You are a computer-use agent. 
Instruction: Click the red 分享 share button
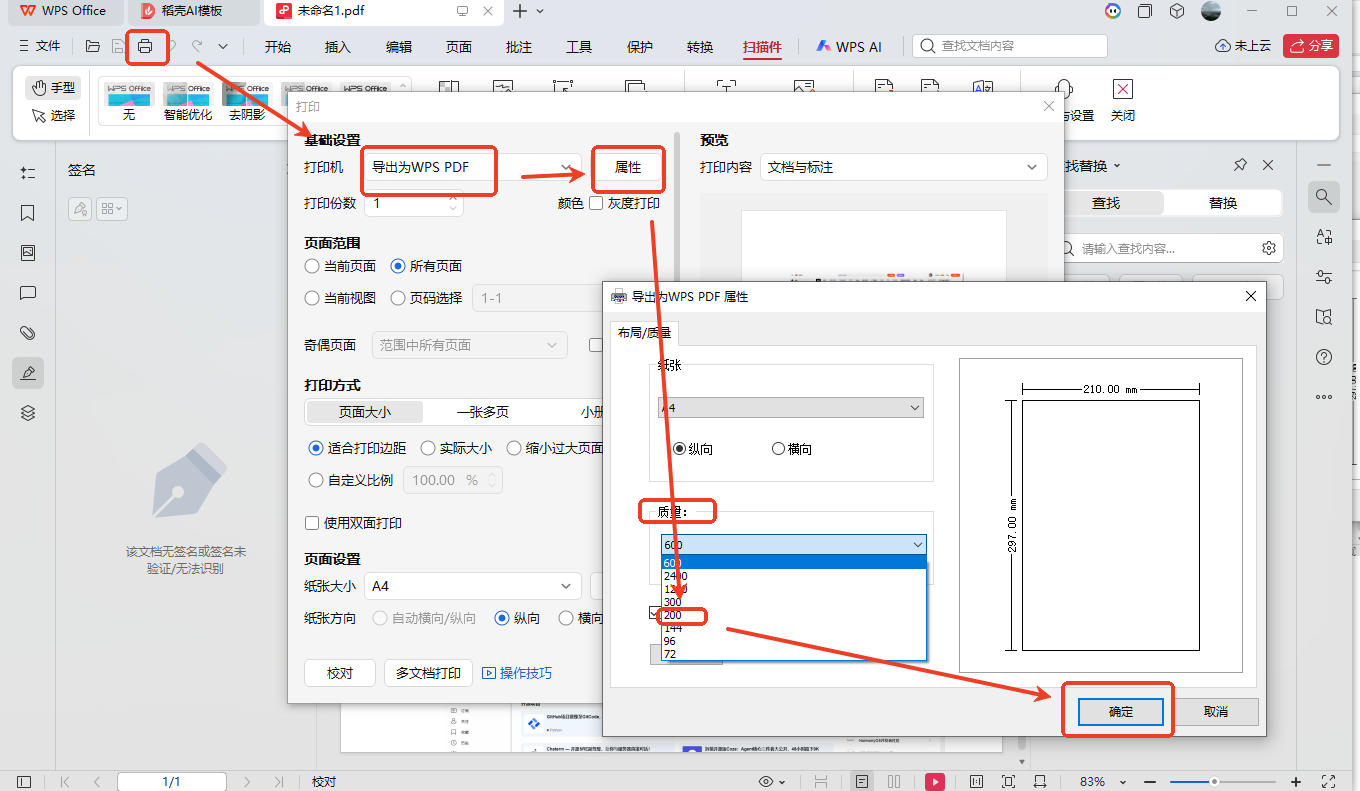(1311, 46)
